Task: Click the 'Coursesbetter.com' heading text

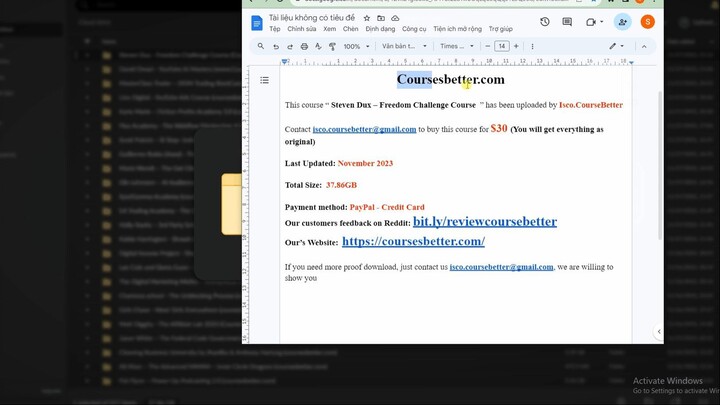Action: 450,79
